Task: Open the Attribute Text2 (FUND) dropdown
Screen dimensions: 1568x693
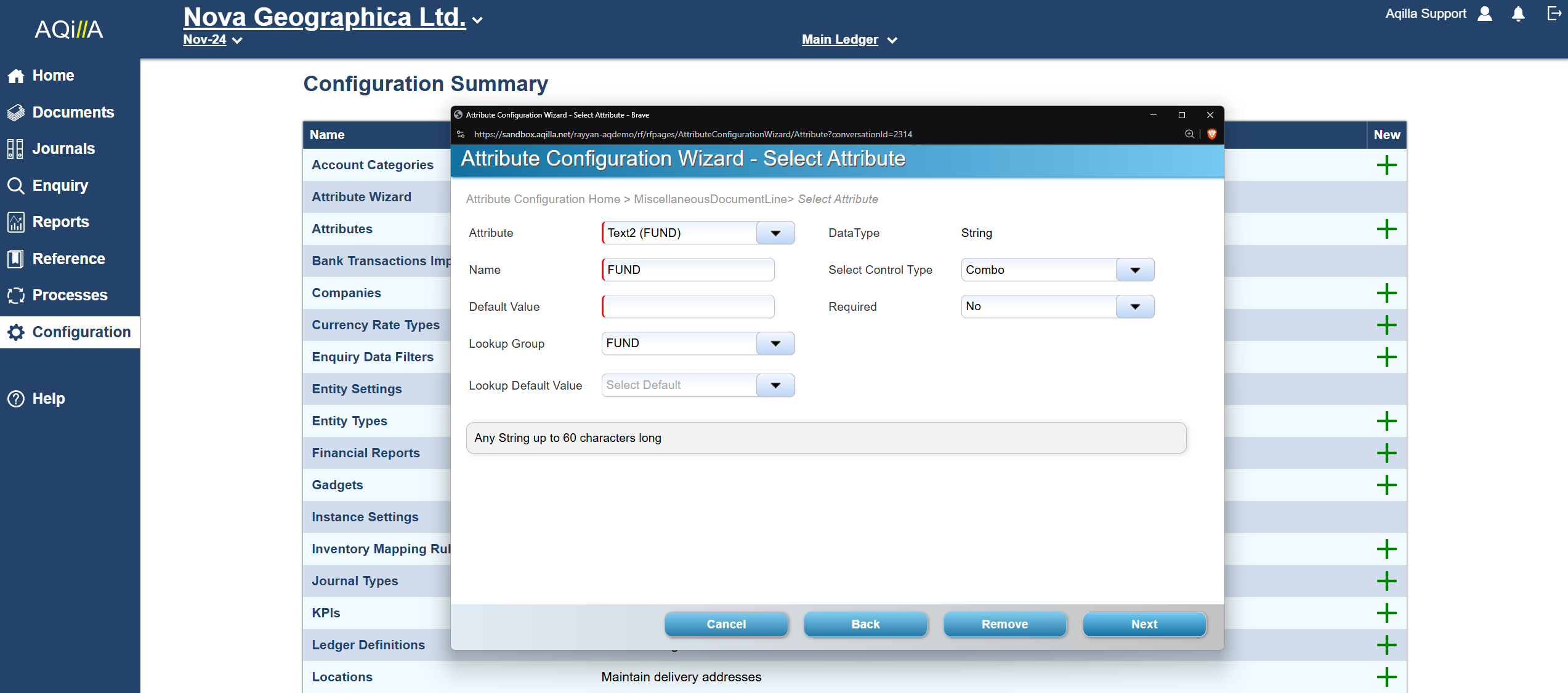Action: click(775, 233)
